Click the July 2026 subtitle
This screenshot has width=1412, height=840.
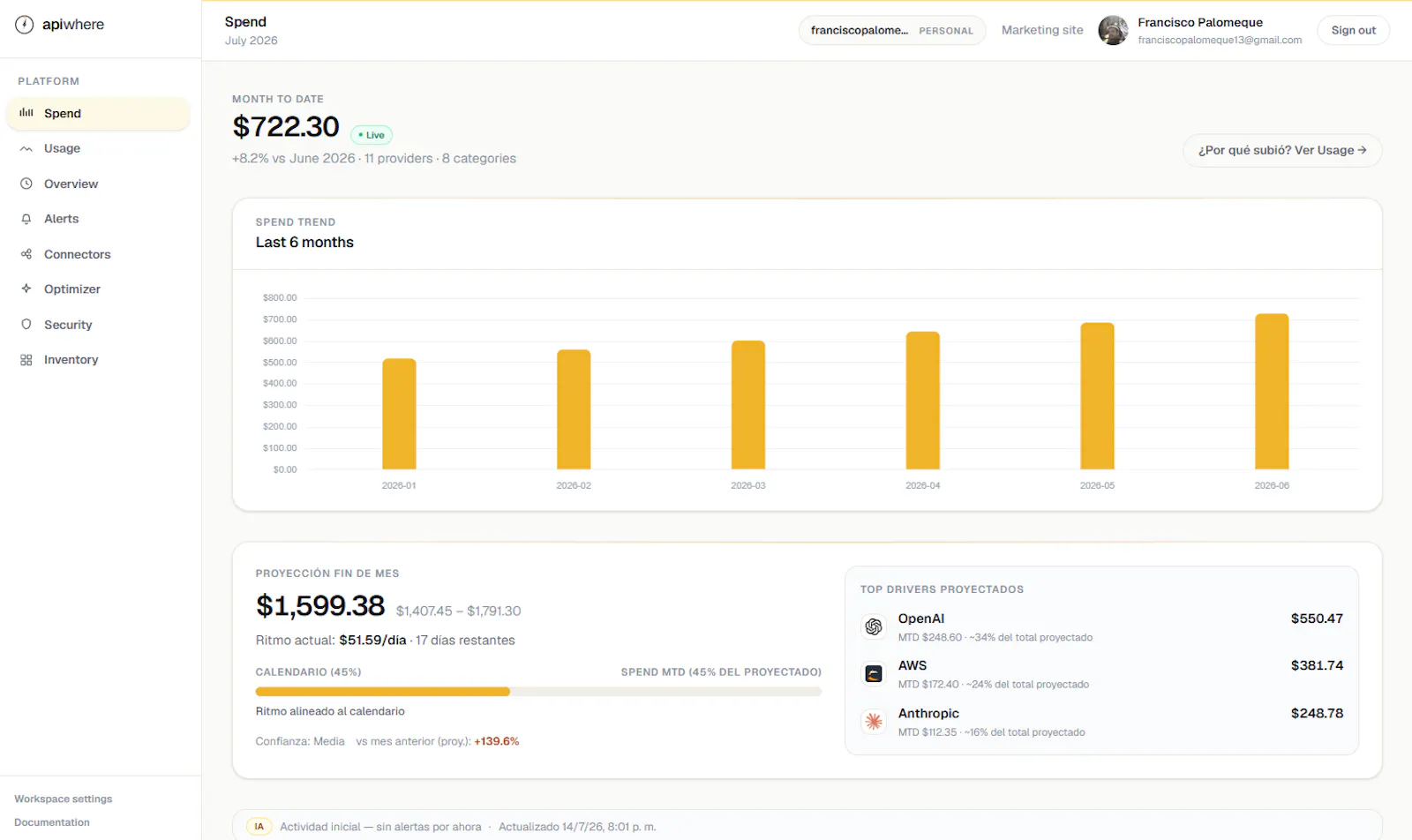[x=252, y=41]
